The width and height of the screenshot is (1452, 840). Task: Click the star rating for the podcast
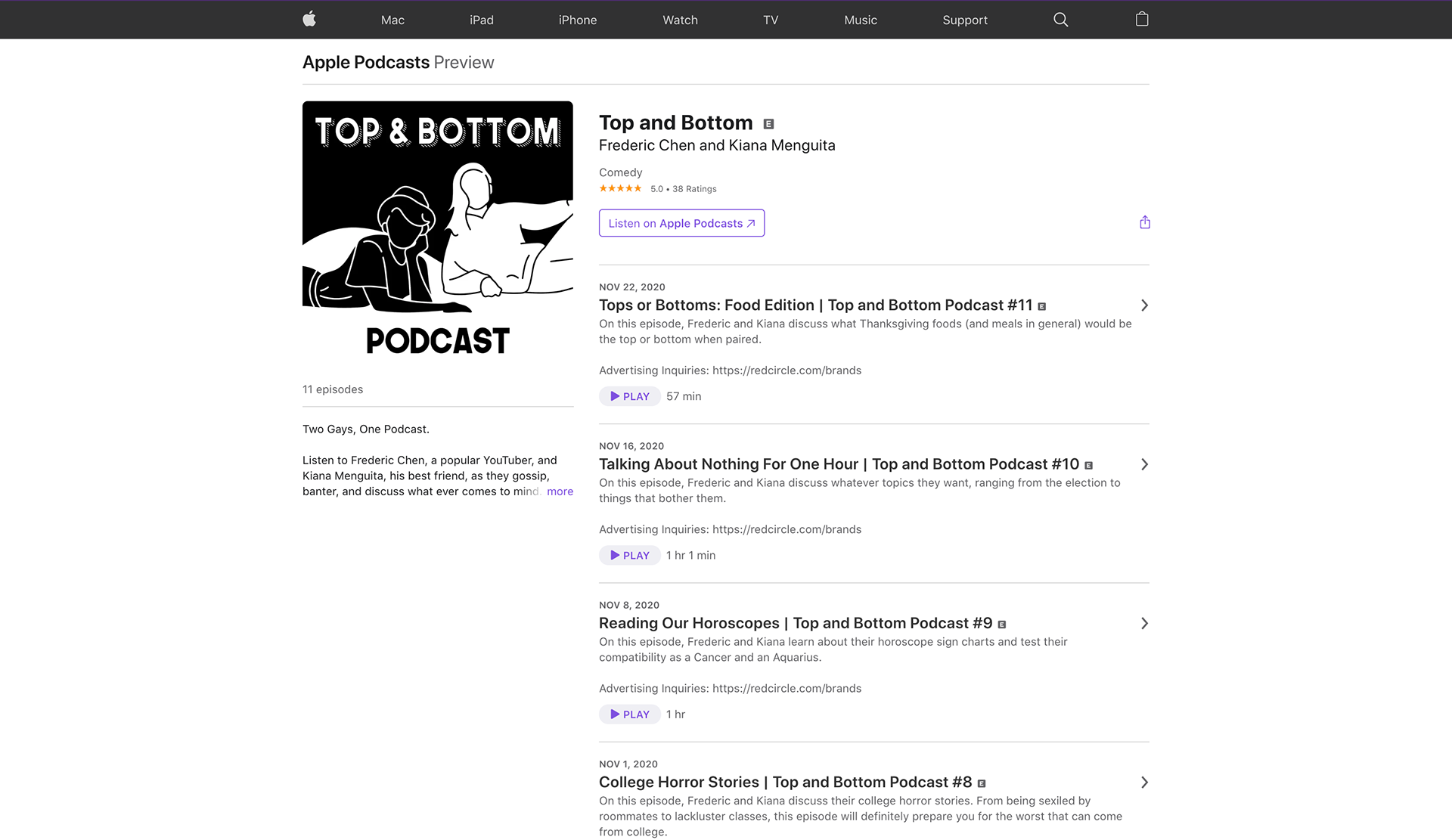[620, 189]
